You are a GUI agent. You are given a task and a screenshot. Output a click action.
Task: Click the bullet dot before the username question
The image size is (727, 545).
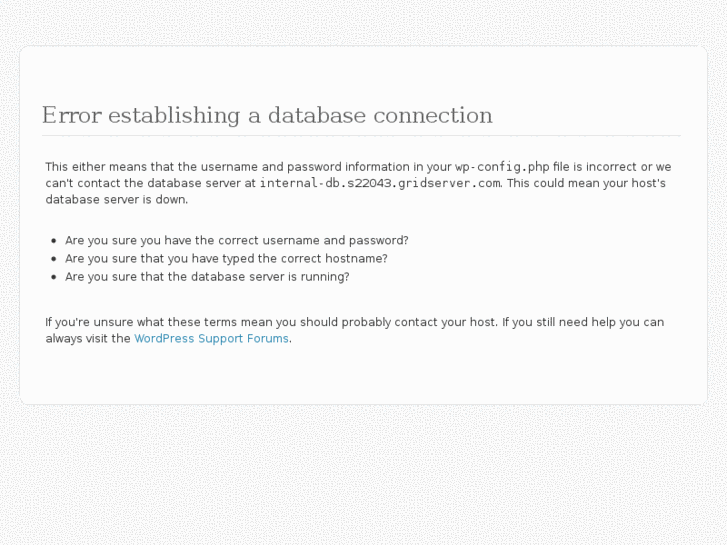[53, 241]
